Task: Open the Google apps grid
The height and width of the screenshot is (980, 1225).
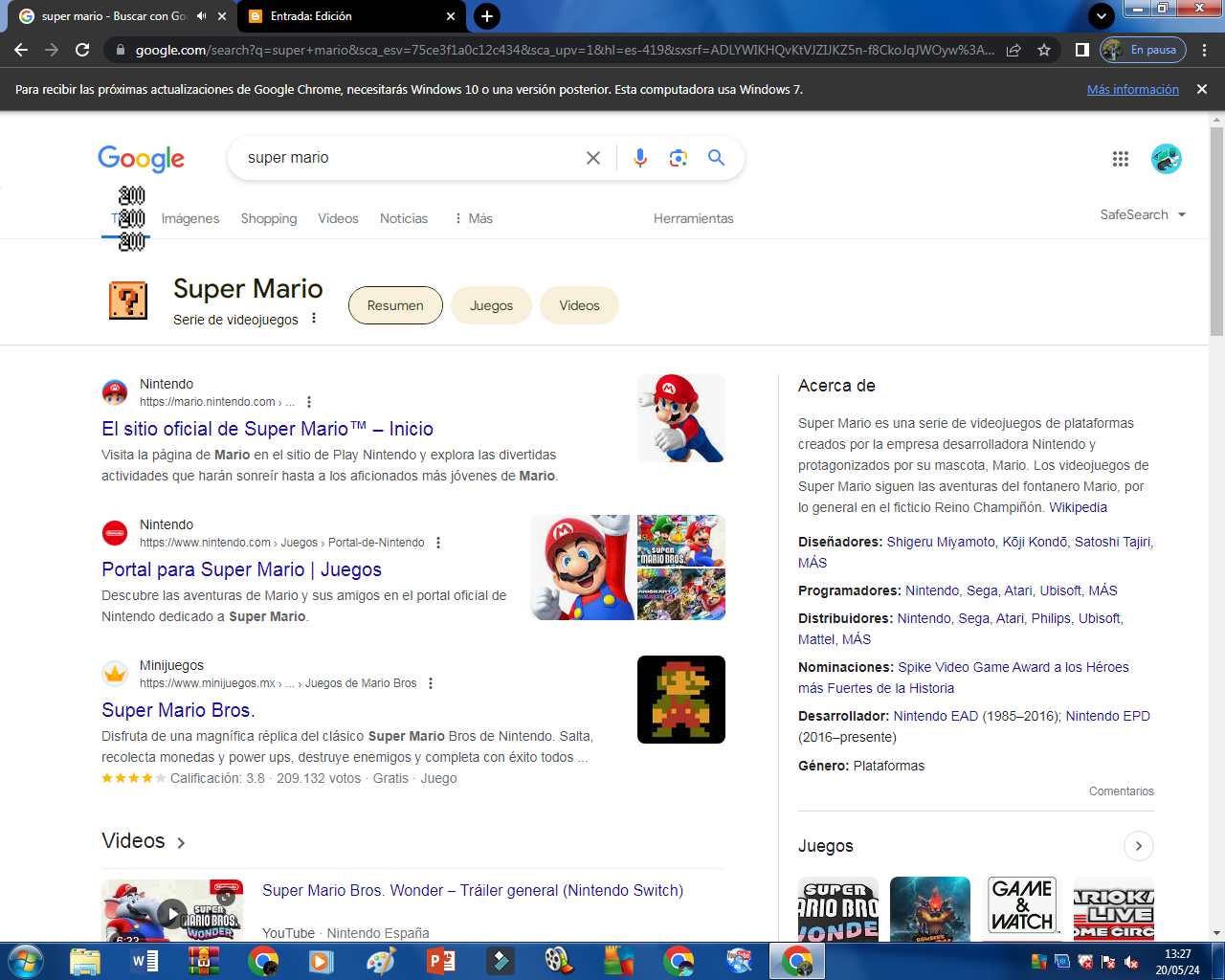Action: coord(1121,159)
